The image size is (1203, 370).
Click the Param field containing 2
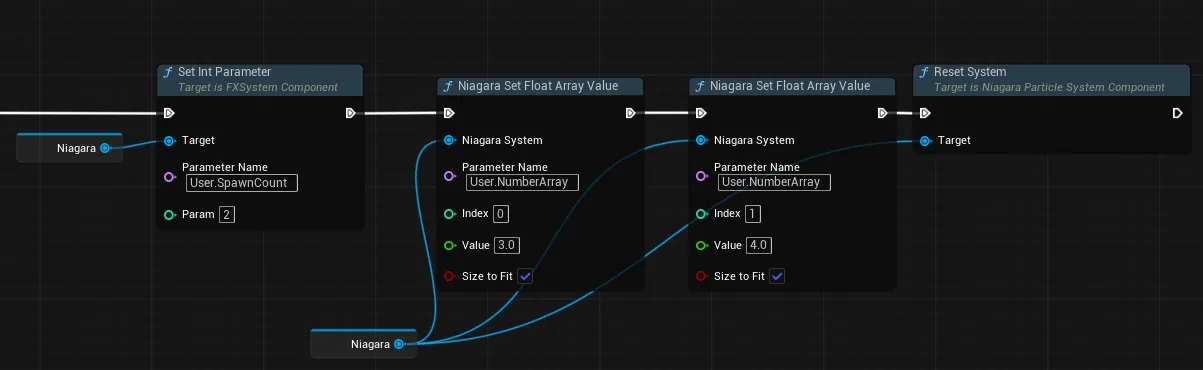[227, 214]
